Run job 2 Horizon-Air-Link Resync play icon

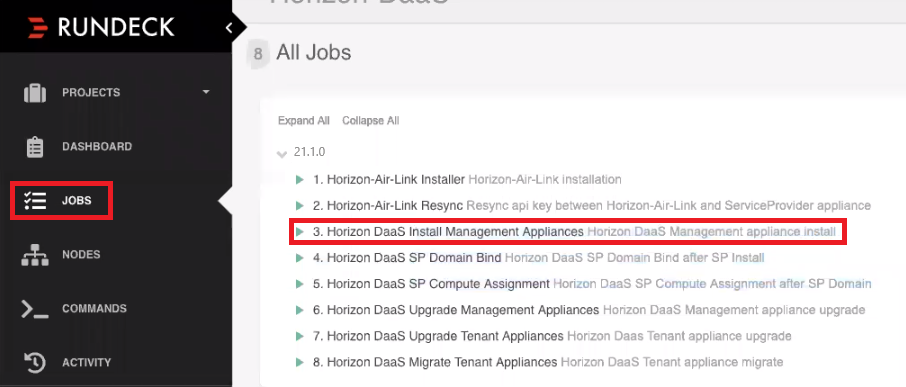pos(299,206)
